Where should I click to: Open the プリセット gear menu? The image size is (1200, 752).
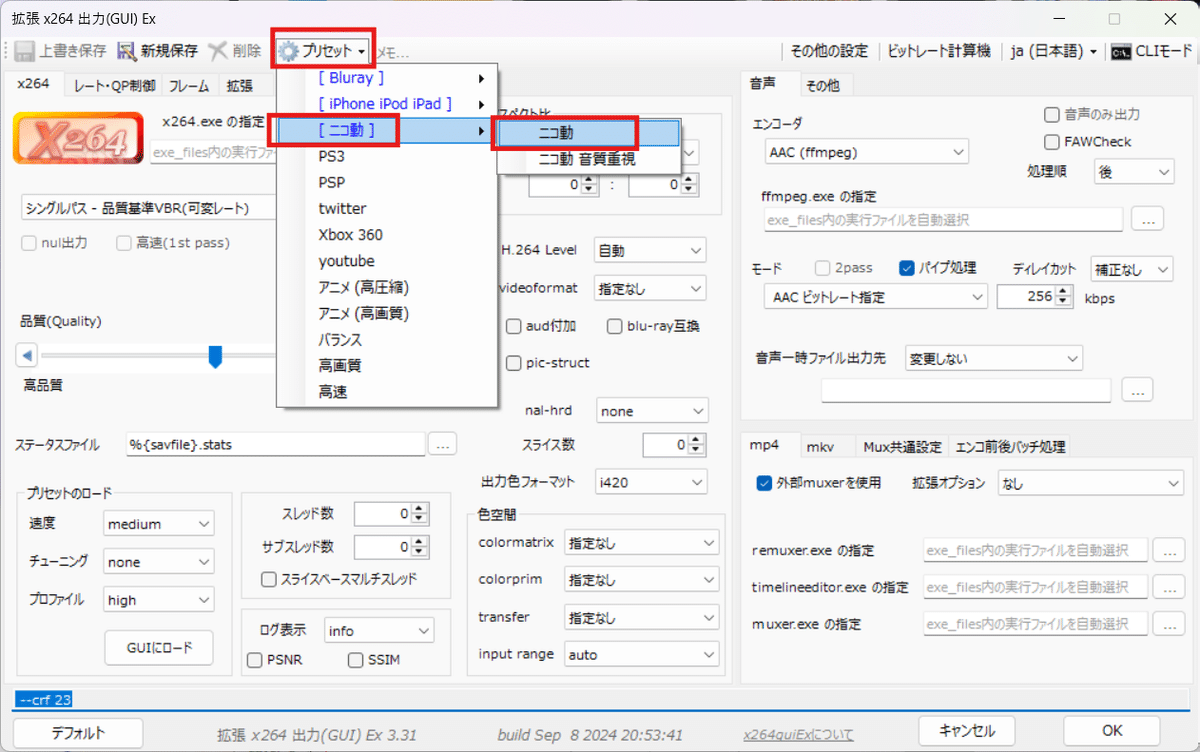323,51
